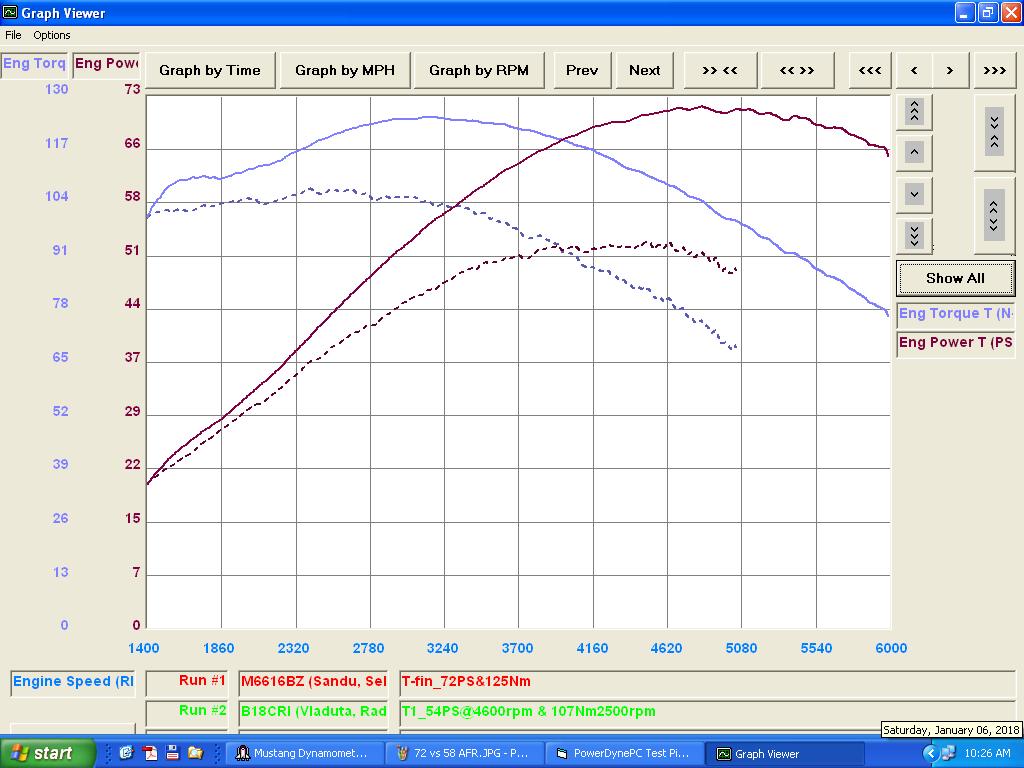Click the Show All button
The image size is (1024, 768).
click(x=955, y=278)
